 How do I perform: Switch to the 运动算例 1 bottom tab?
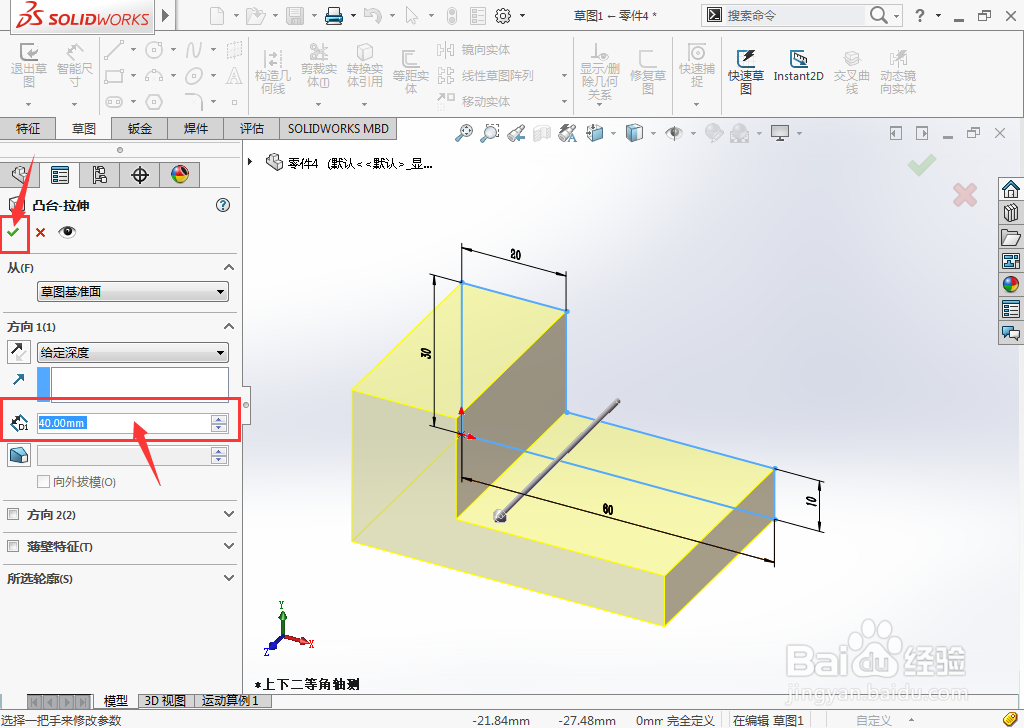pyautogui.click(x=230, y=701)
